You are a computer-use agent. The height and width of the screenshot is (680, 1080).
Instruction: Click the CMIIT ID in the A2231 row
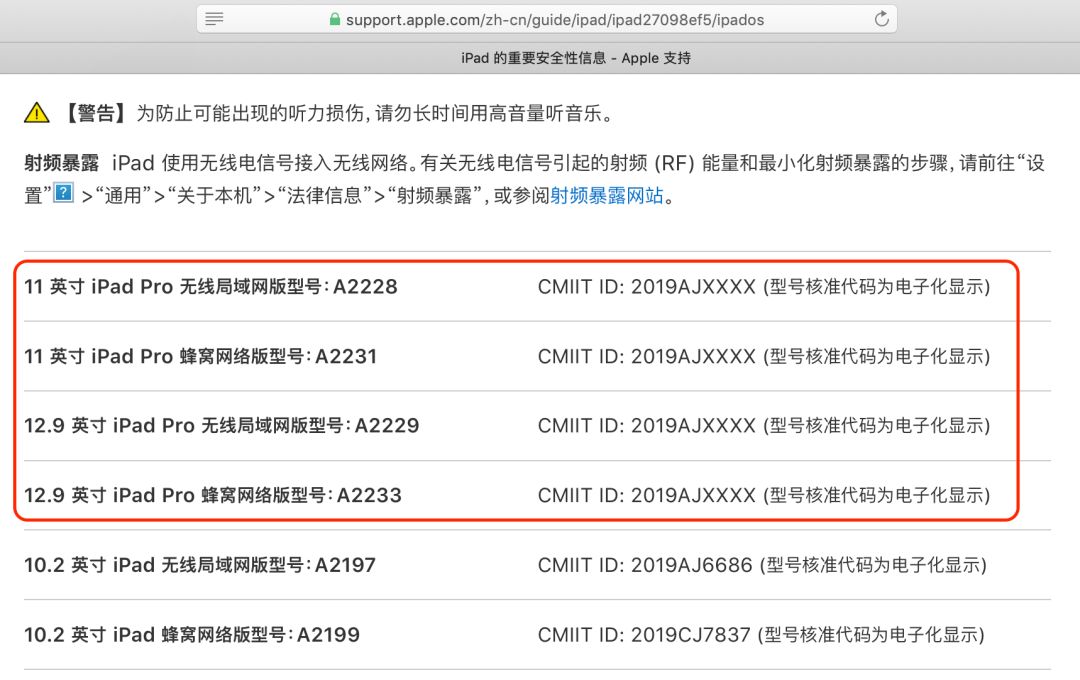764,356
